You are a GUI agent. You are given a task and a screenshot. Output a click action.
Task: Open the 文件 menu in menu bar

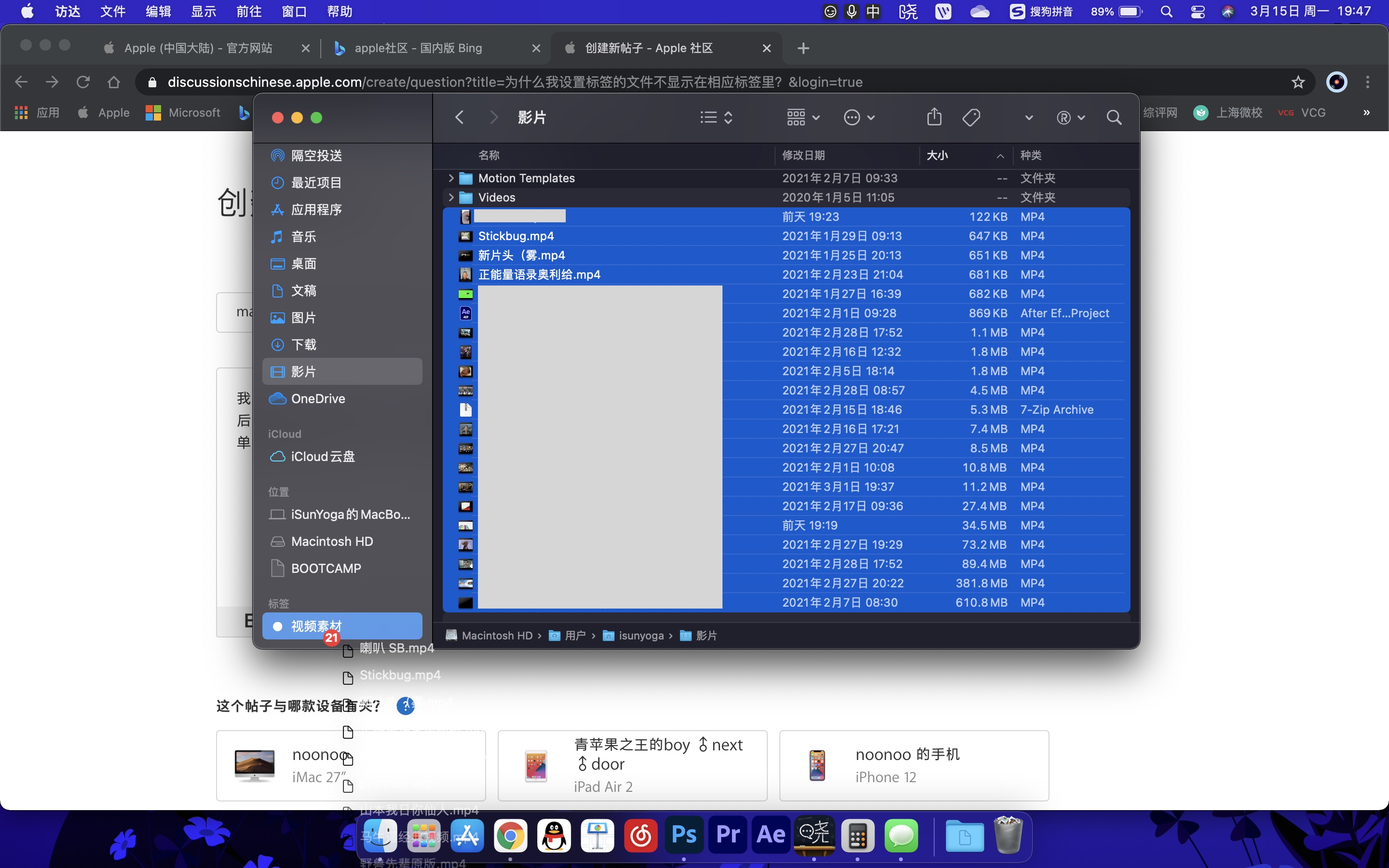click(112, 12)
